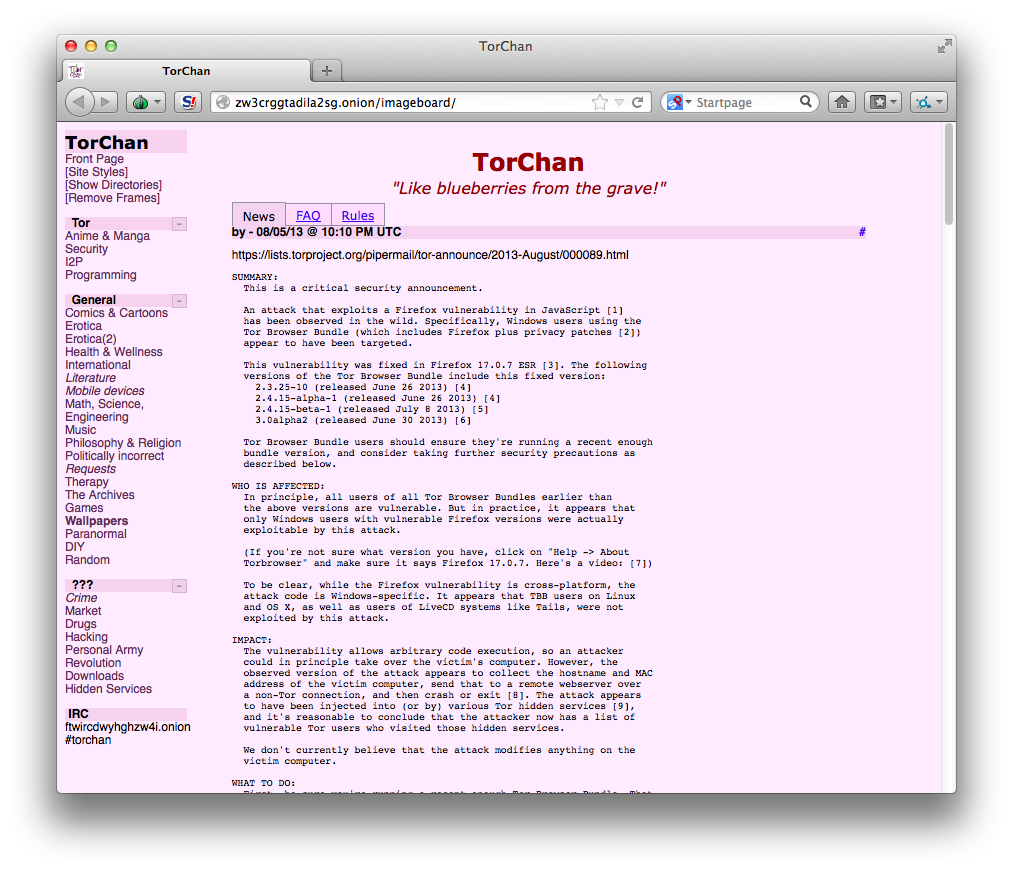Open the Rules tab

point(358,216)
